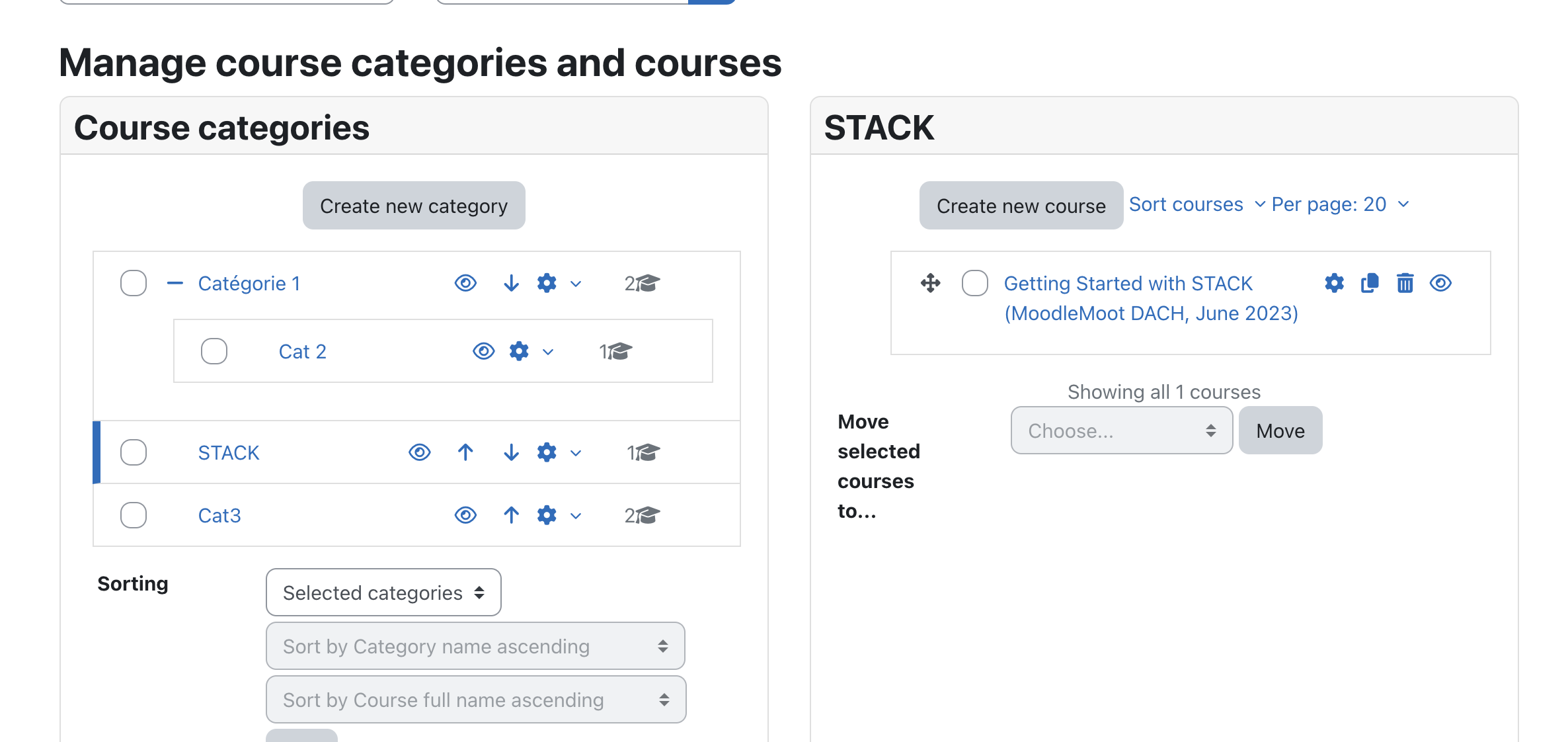The image size is (1568, 742).
Task: Open Move selected courses Choose dropdown
Action: [1121, 431]
